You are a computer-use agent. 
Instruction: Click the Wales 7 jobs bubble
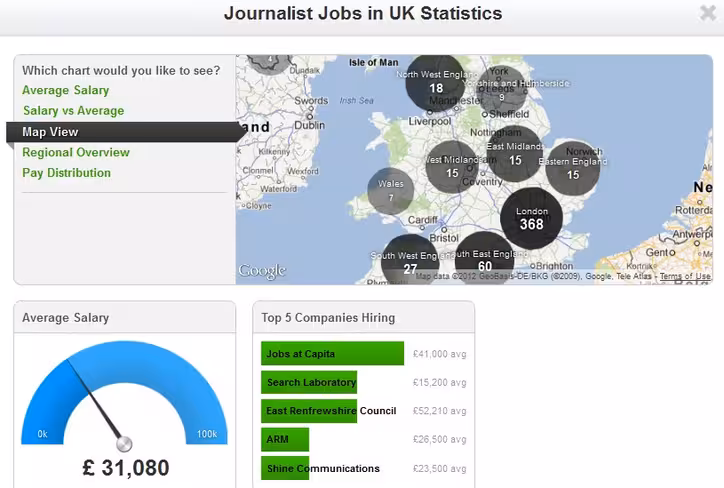(x=391, y=191)
